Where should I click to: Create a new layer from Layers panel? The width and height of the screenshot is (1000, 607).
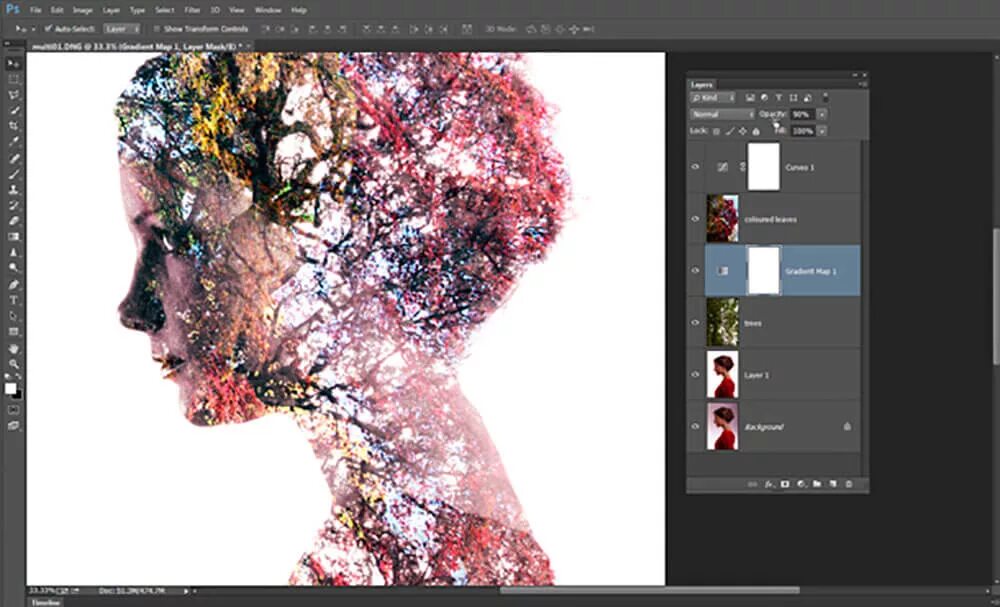click(x=833, y=485)
